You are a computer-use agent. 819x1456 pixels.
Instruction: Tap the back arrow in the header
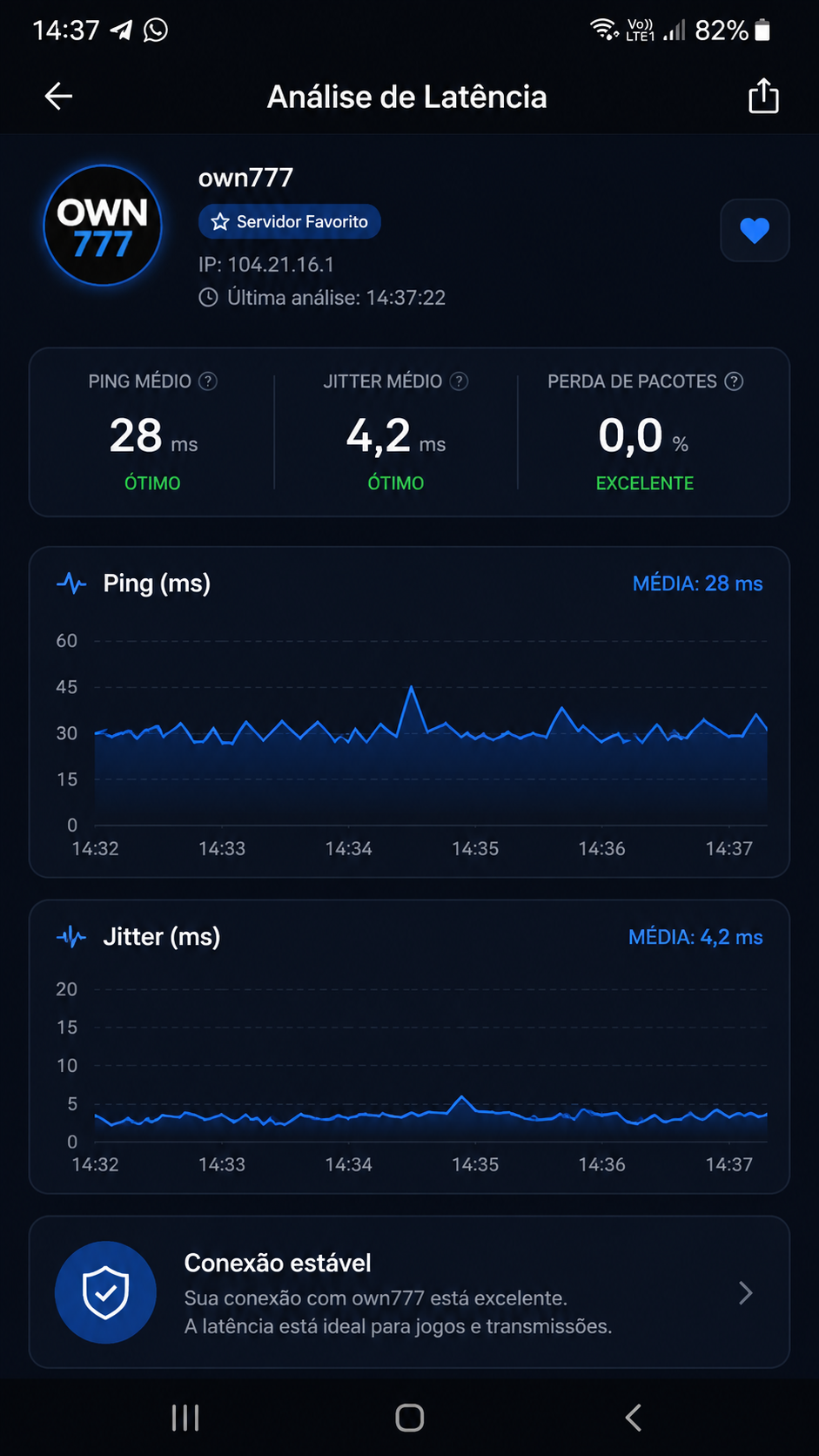[58, 96]
